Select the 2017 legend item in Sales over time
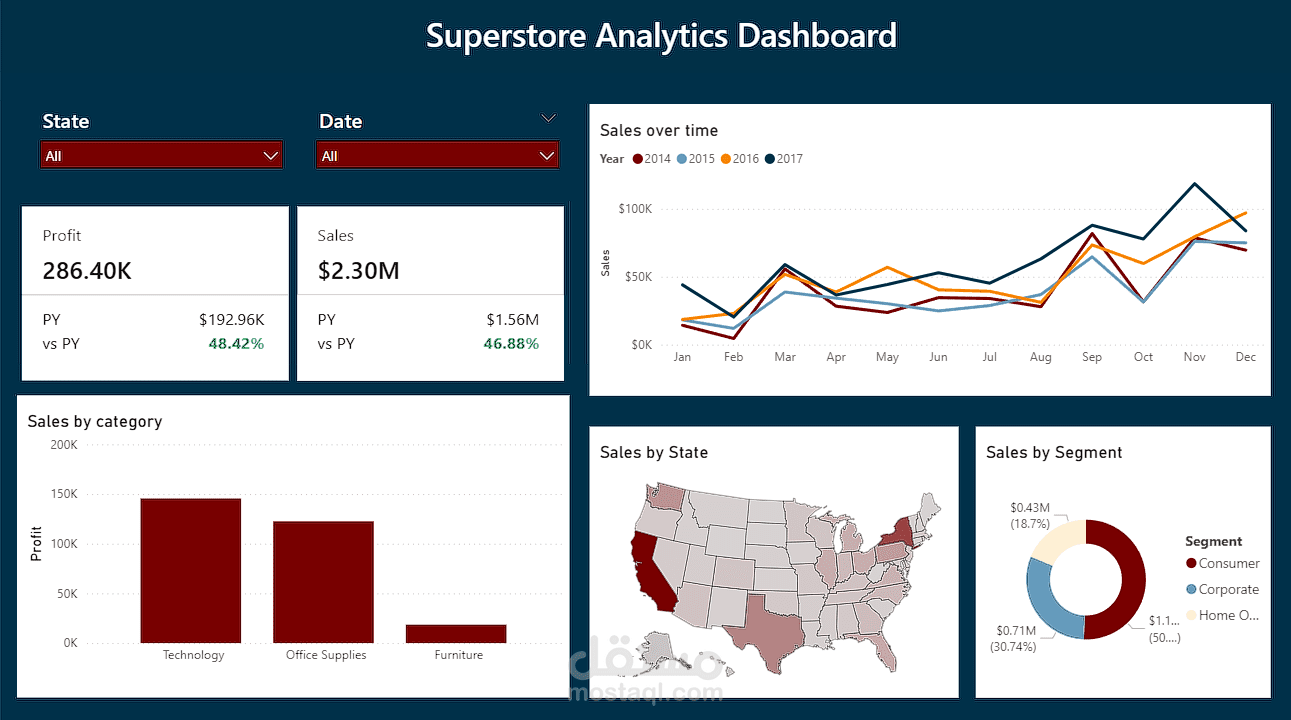 (x=783, y=158)
